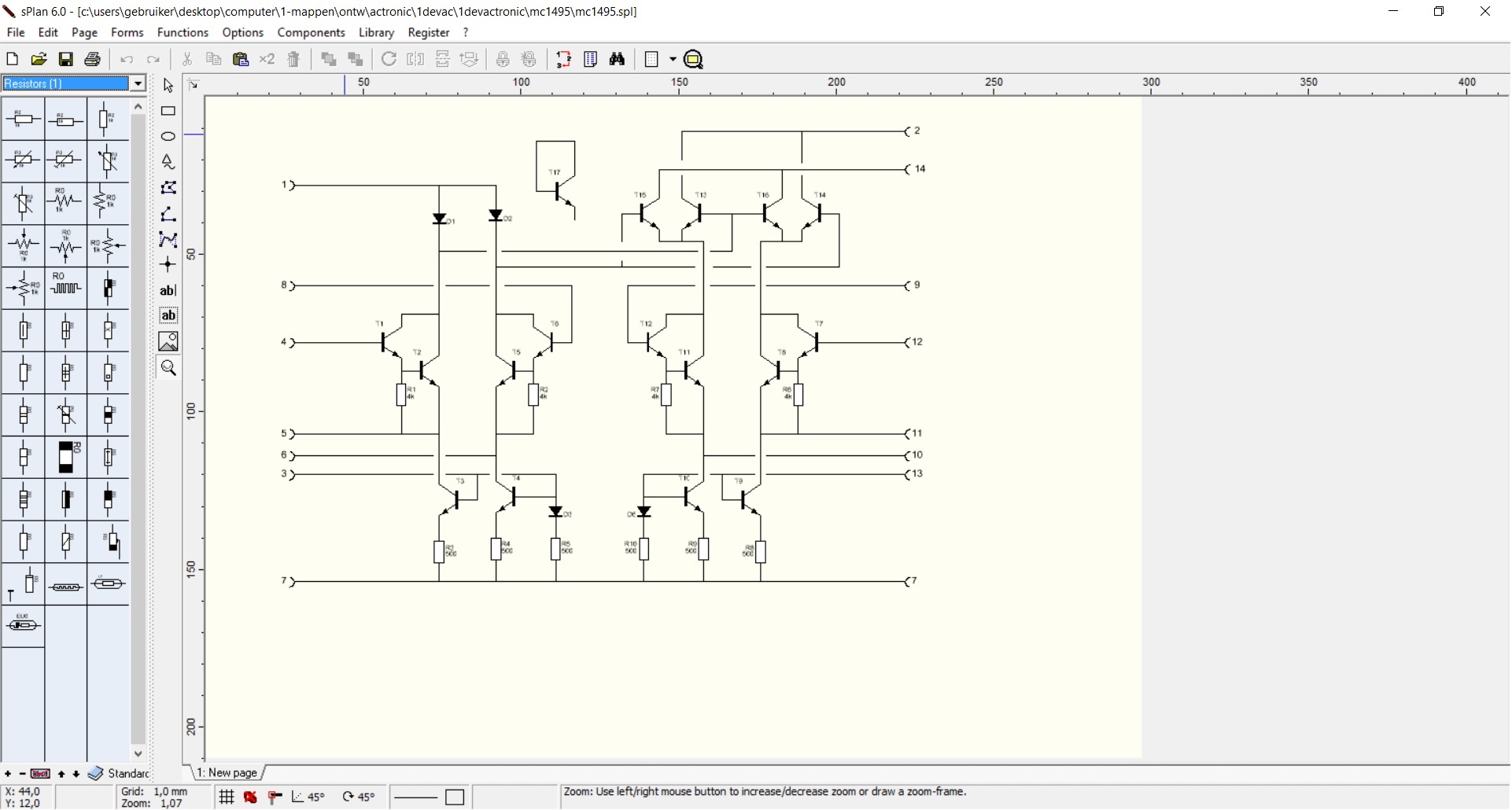Viewport: 1512px width, 810px height.
Task: Click the line style preview
Action: coord(415,797)
